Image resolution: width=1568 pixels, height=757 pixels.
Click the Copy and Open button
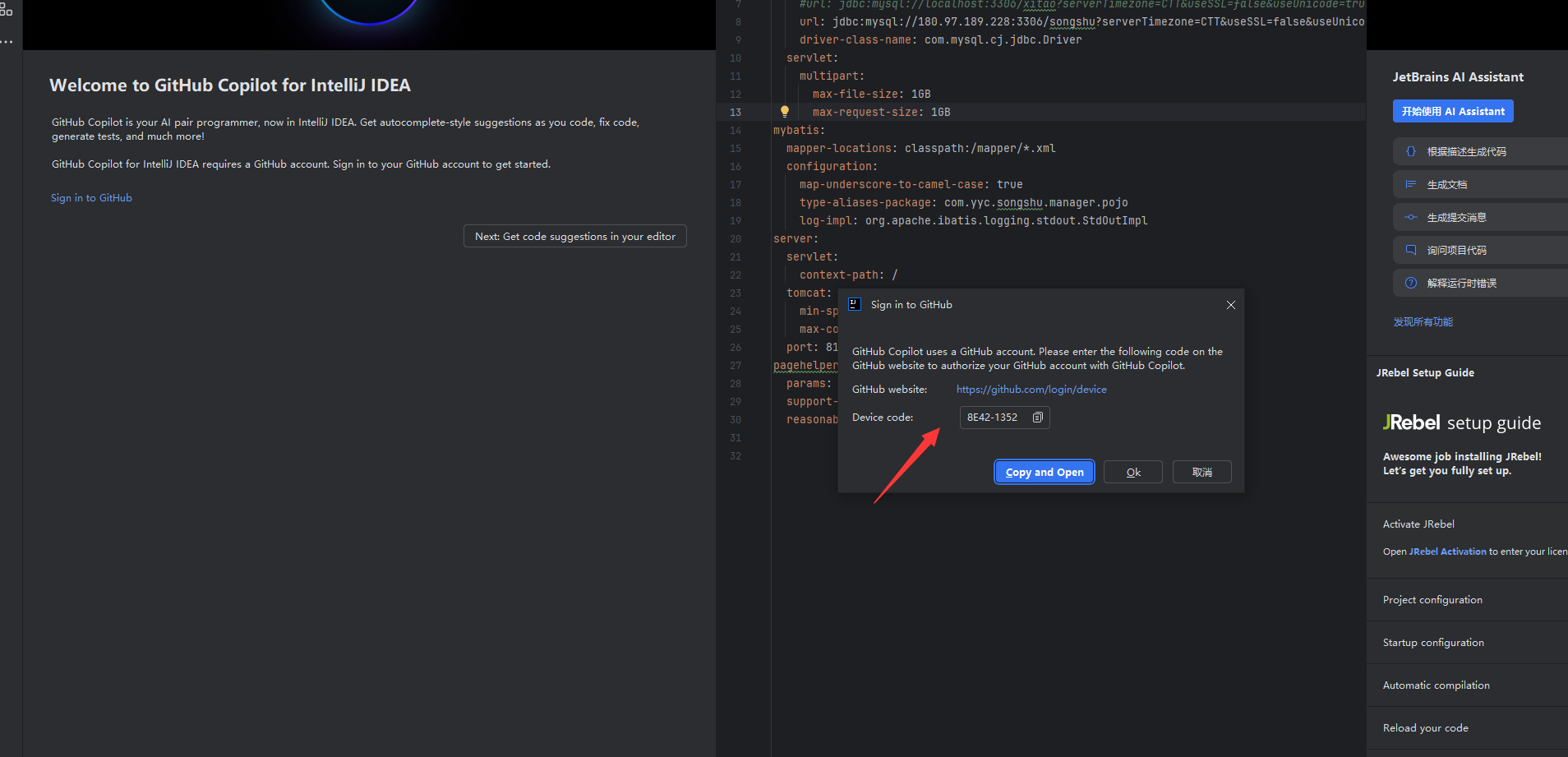(1045, 472)
